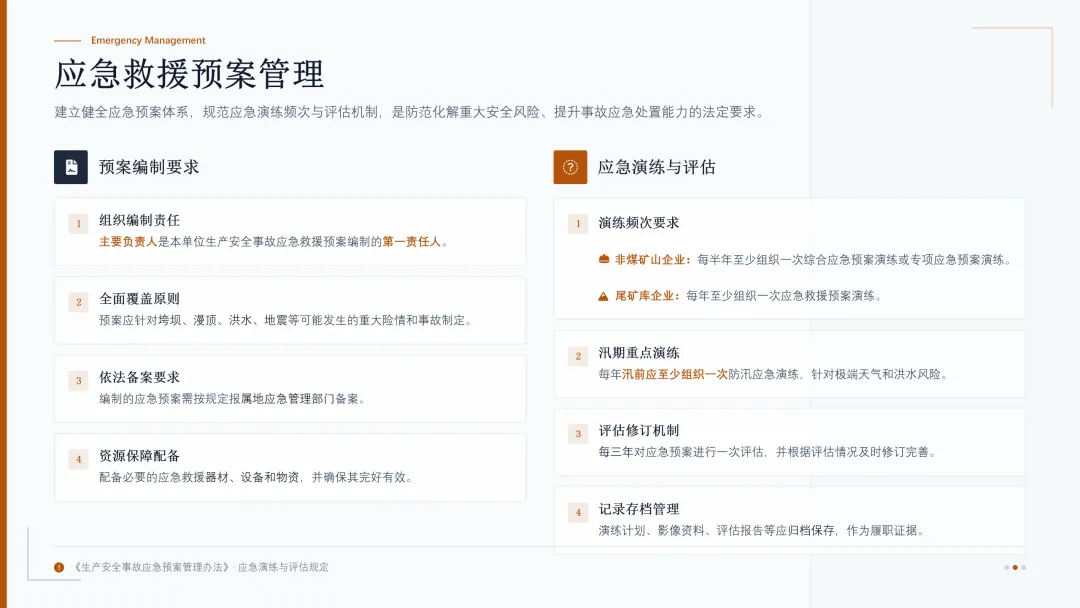This screenshot has width=1080, height=608.
Task: Click the card title 汛期重点演练
Action: [638, 353]
